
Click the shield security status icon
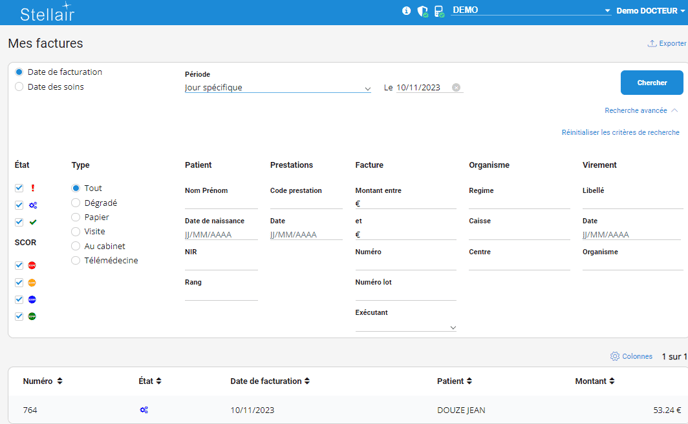coord(422,11)
